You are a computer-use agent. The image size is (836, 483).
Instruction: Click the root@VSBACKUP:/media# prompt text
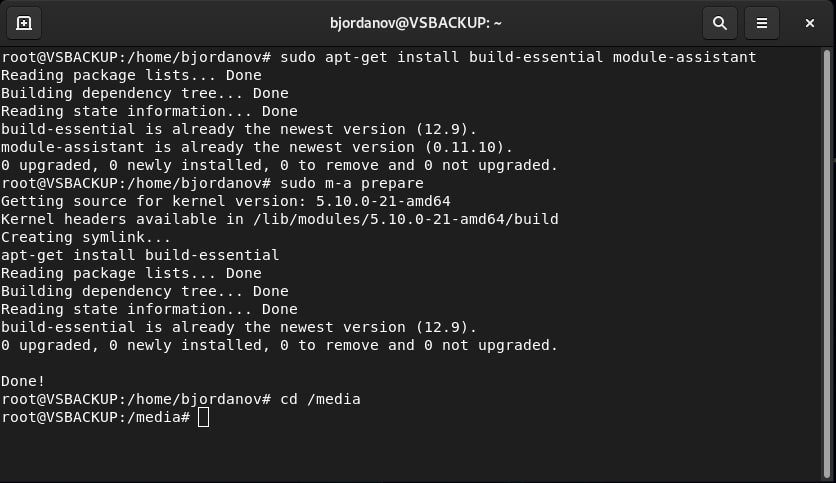pyautogui.click(x=95, y=417)
